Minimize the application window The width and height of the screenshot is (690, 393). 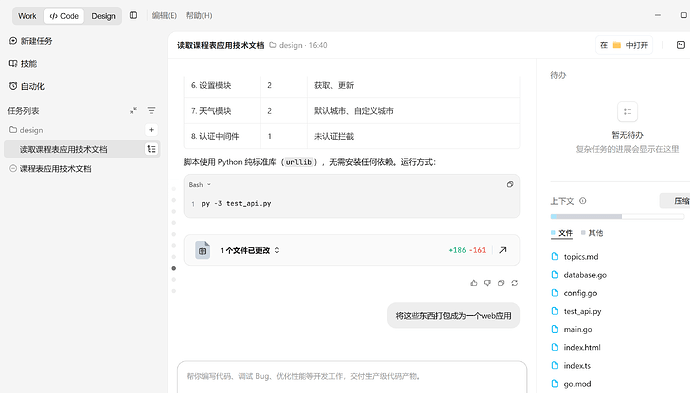tap(657, 15)
